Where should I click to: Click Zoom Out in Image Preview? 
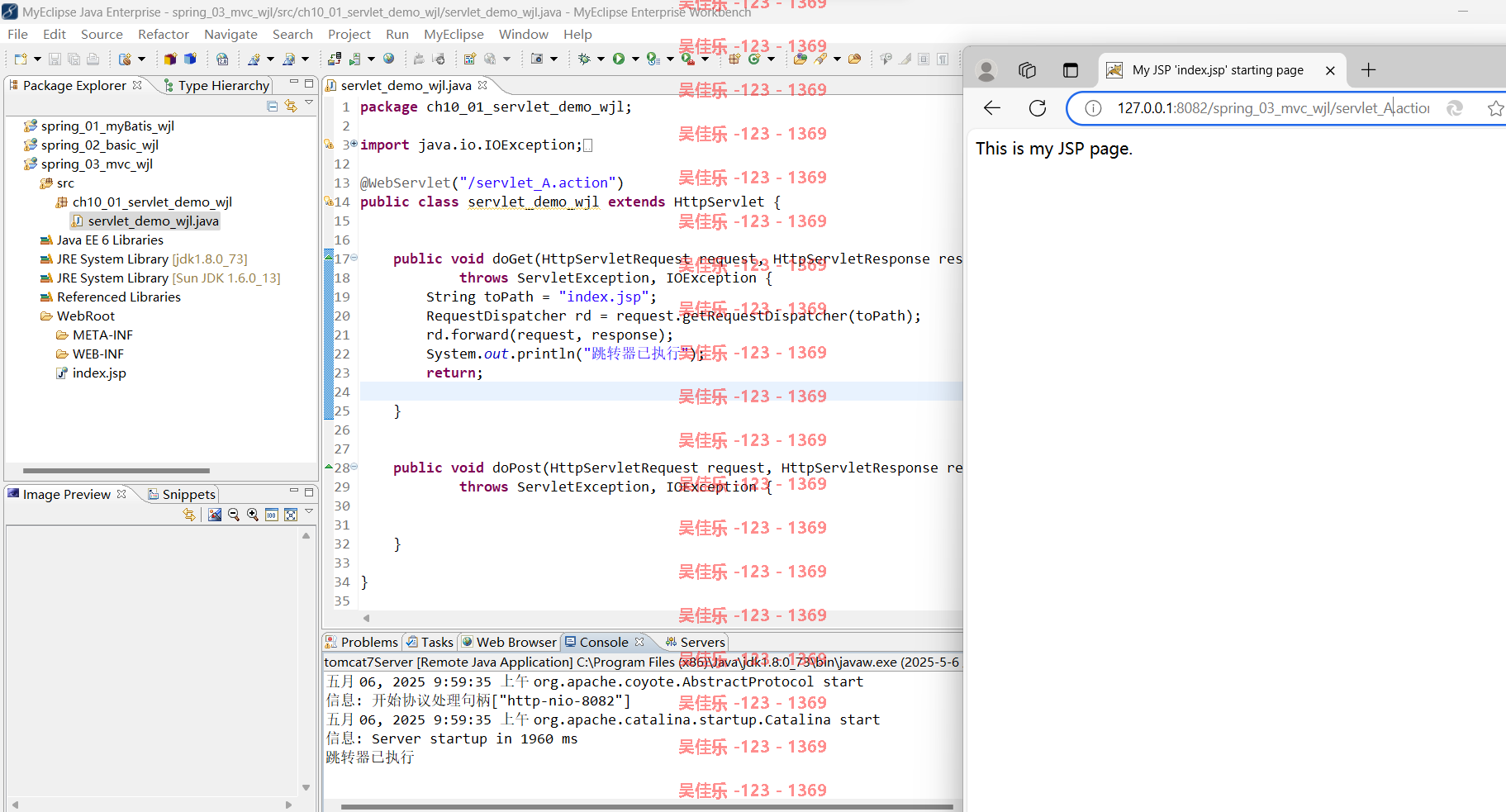pos(234,515)
